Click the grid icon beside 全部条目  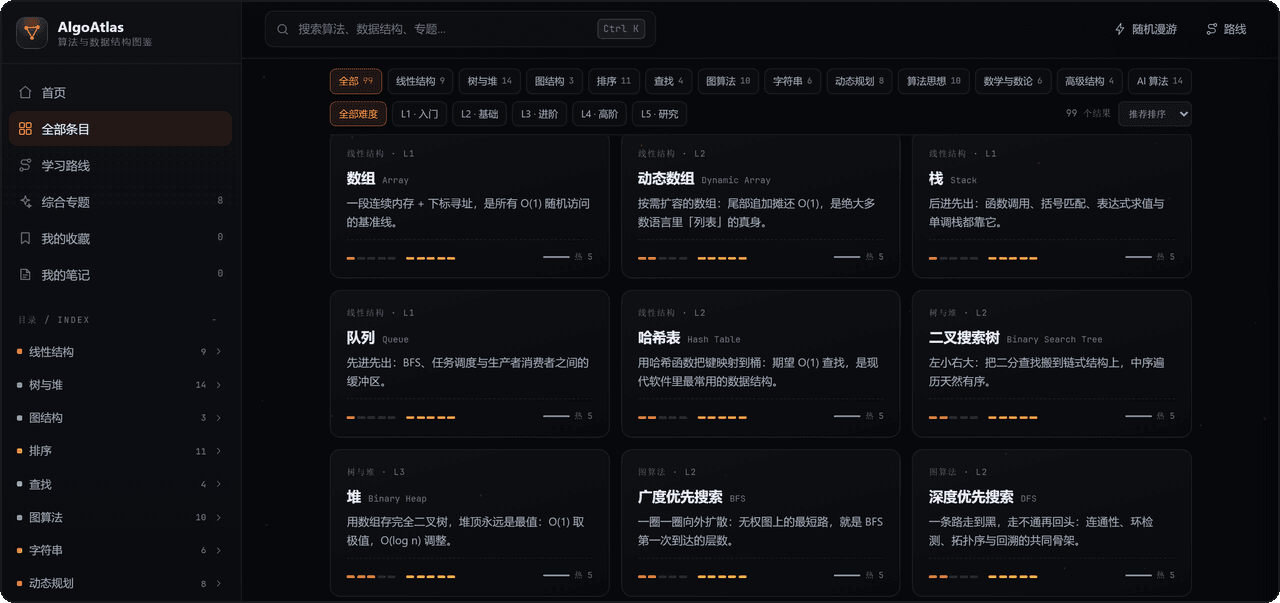pos(26,129)
